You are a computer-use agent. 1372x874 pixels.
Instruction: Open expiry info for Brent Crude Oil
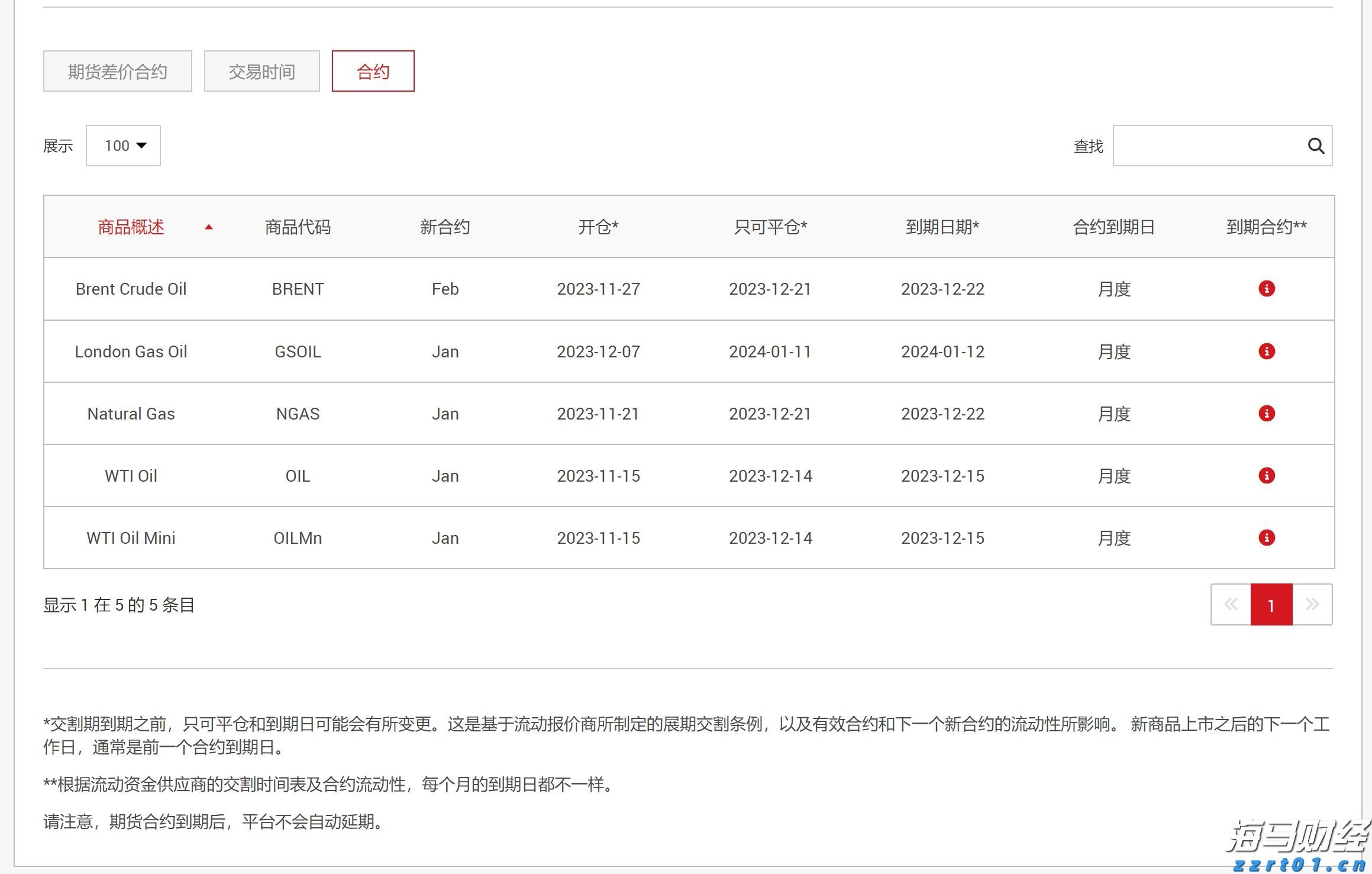tap(1266, 289)
